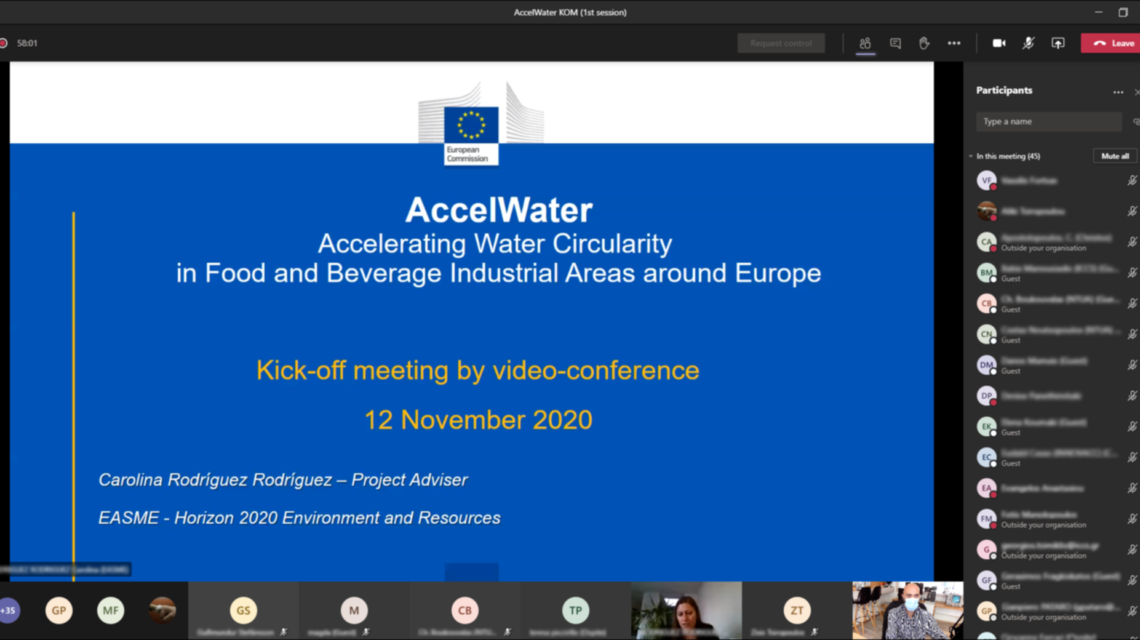
Task: Open More actions ellipsis in meeting toolbar
Action: click(954, 43)
